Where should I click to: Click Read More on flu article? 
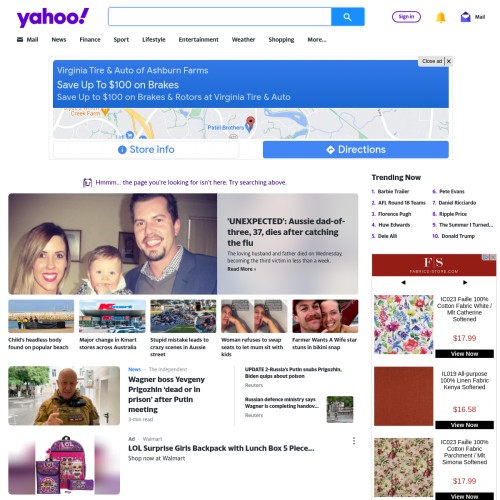[x=242, y=269]
